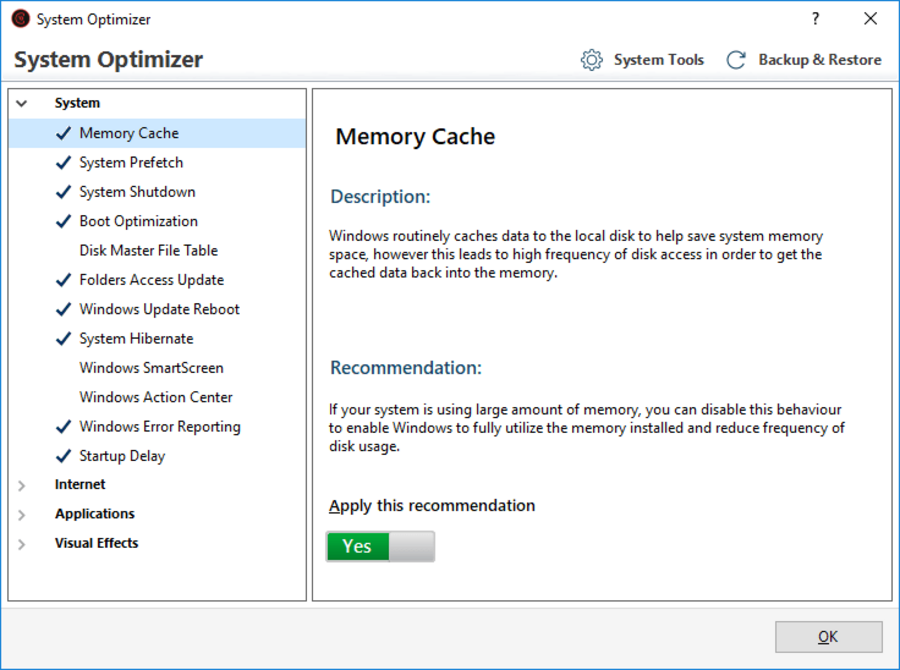
Task: Click the checkmark icon beside Windows Error Reporting
Action: coord(64,427)
